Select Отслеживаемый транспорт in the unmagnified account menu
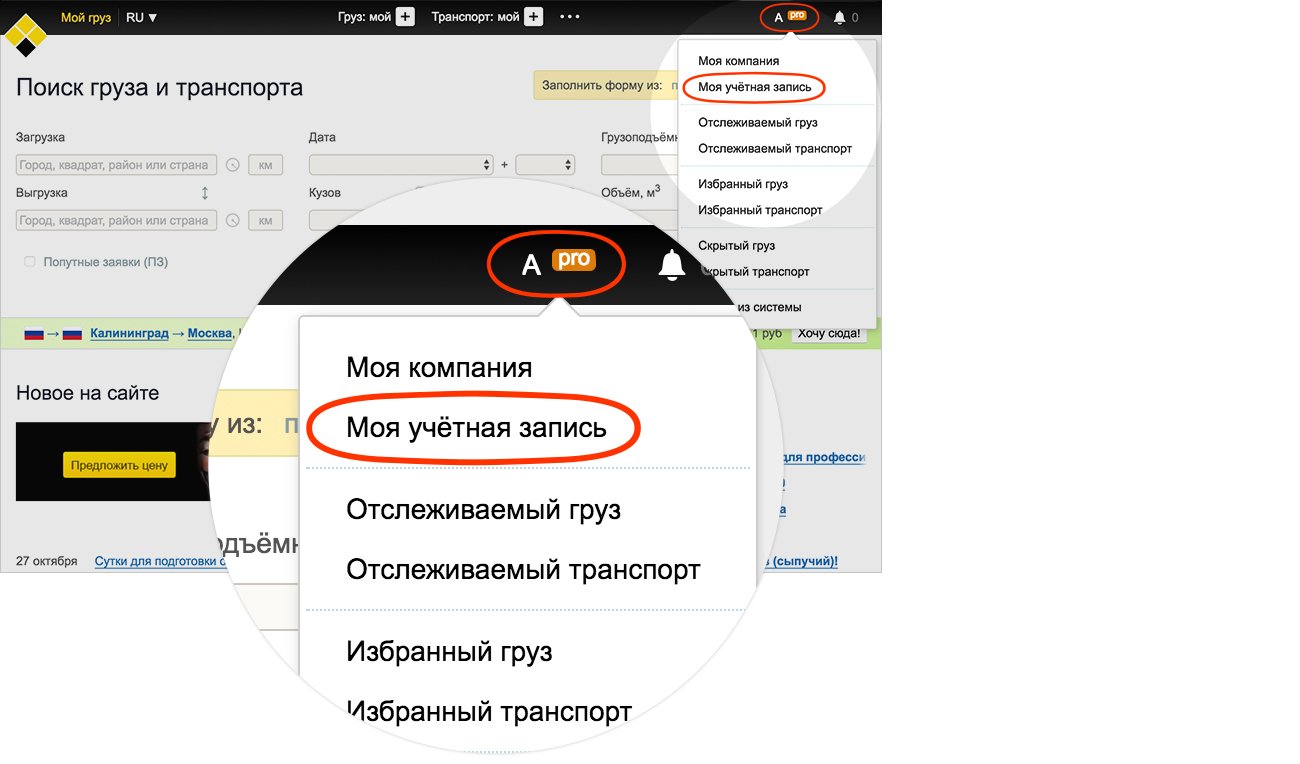This screenshot has height=764, width=1300. coord(775,149)
